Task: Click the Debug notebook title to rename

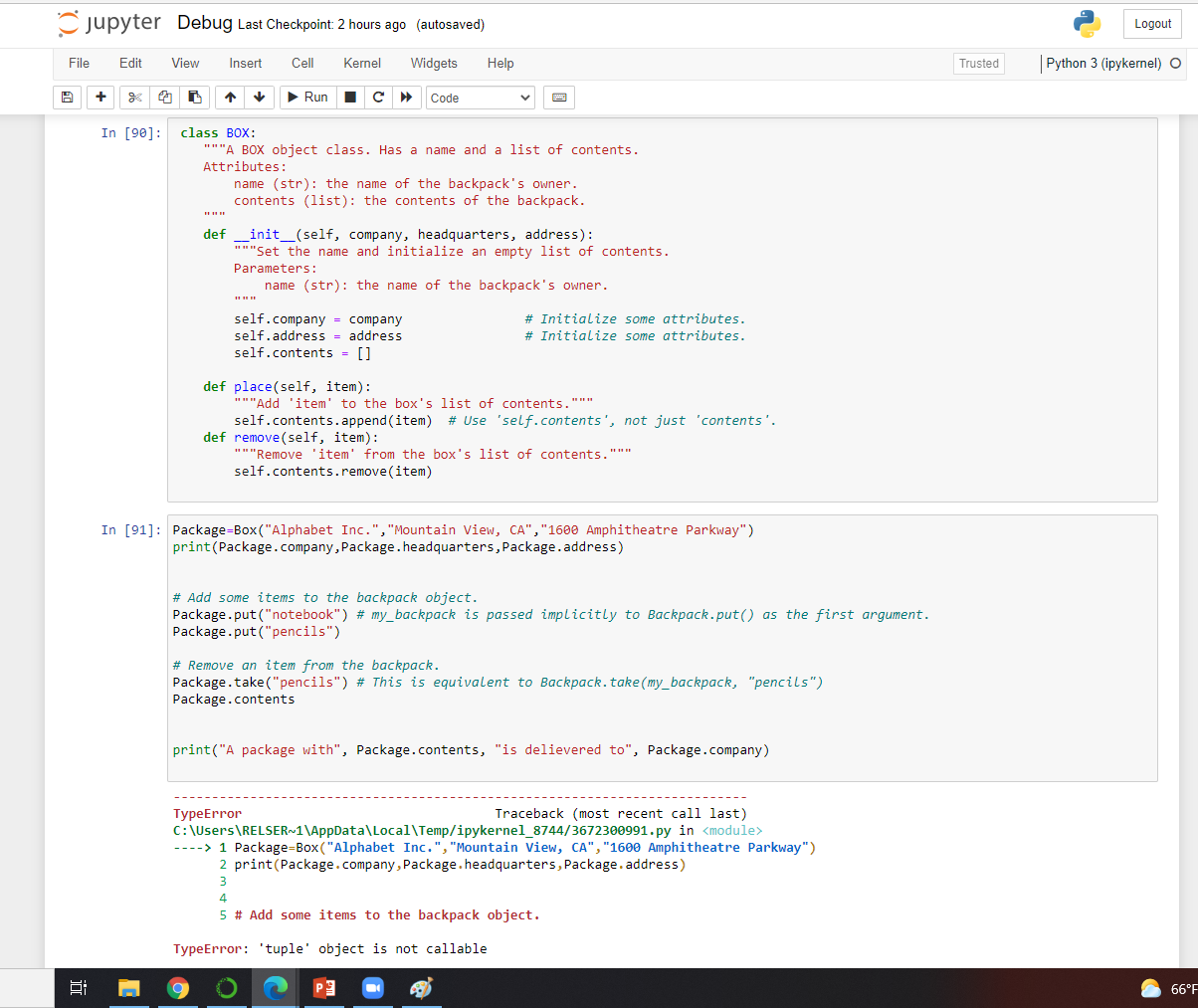Action: (x=204, y=23)
